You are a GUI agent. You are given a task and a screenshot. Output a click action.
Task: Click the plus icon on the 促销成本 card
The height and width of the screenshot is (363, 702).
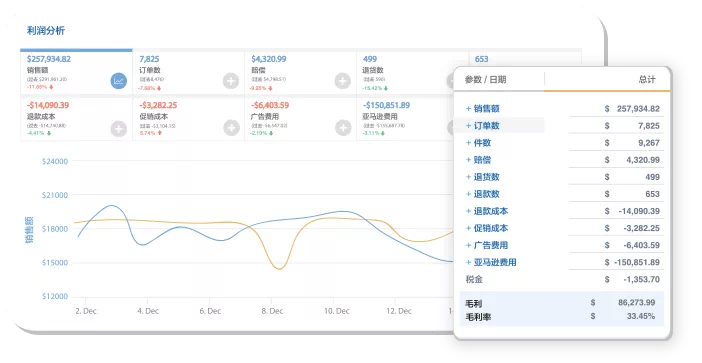point(231,128)
